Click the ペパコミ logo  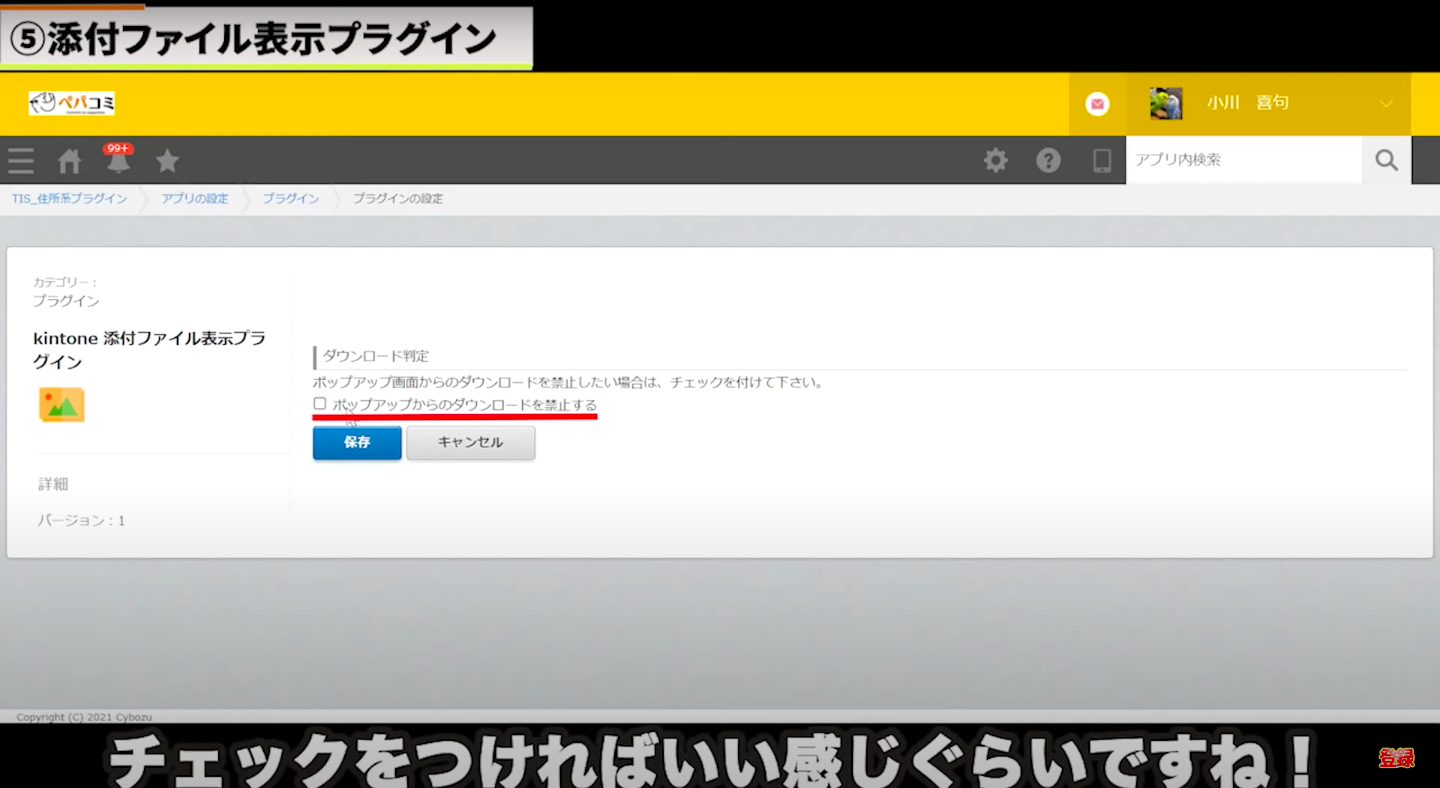[72, 103]
